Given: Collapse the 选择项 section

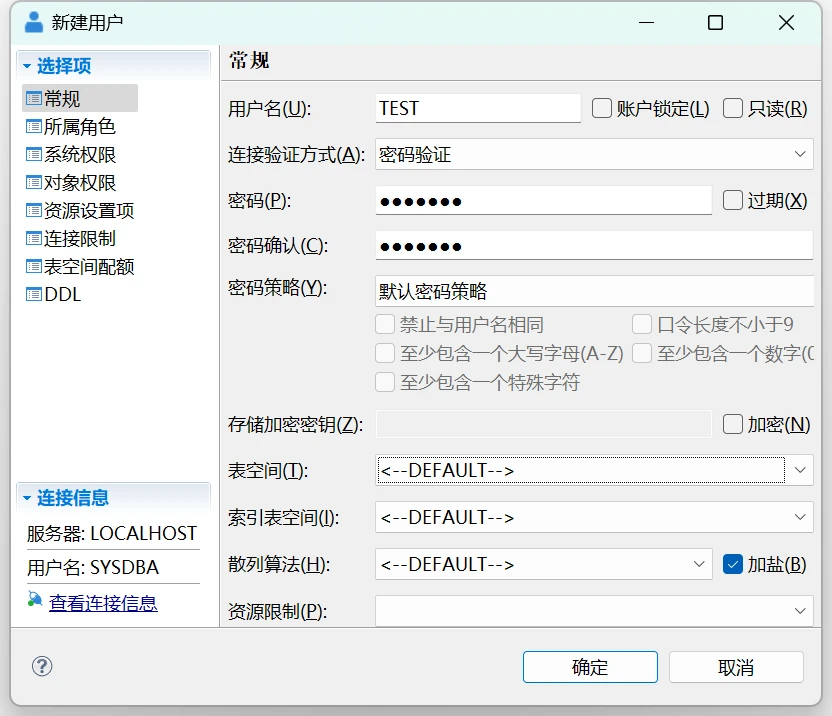Looking at the screenshot, I should [x=27, y=66].
